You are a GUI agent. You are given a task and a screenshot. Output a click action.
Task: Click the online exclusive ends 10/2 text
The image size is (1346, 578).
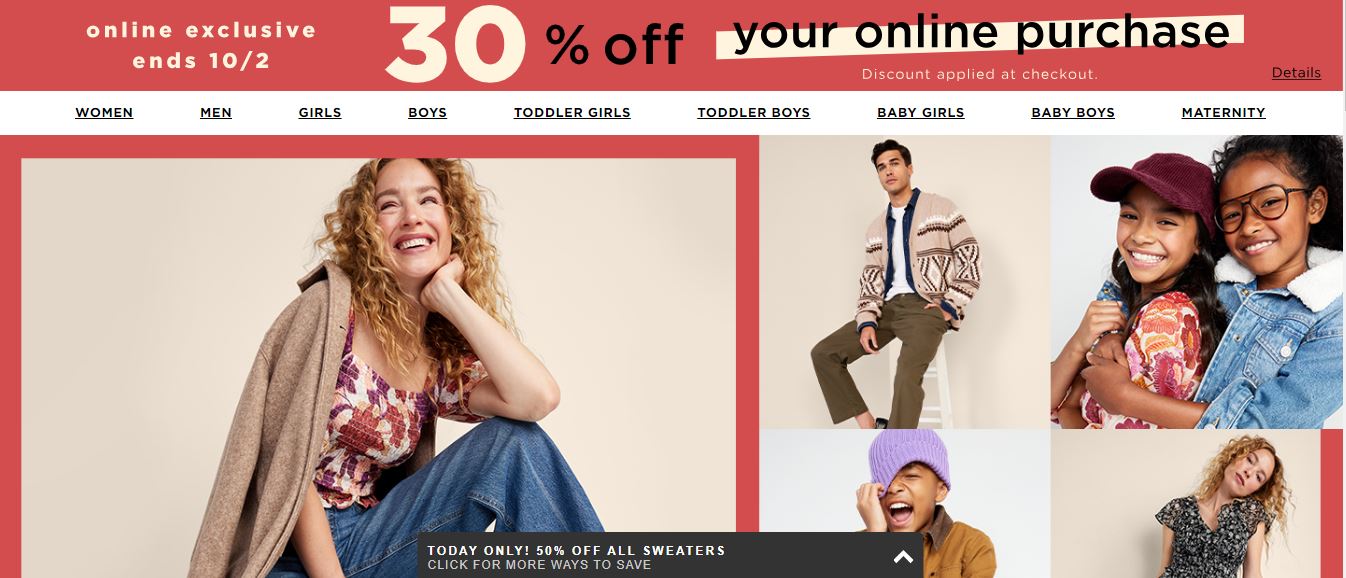click(x=201, y=46)
